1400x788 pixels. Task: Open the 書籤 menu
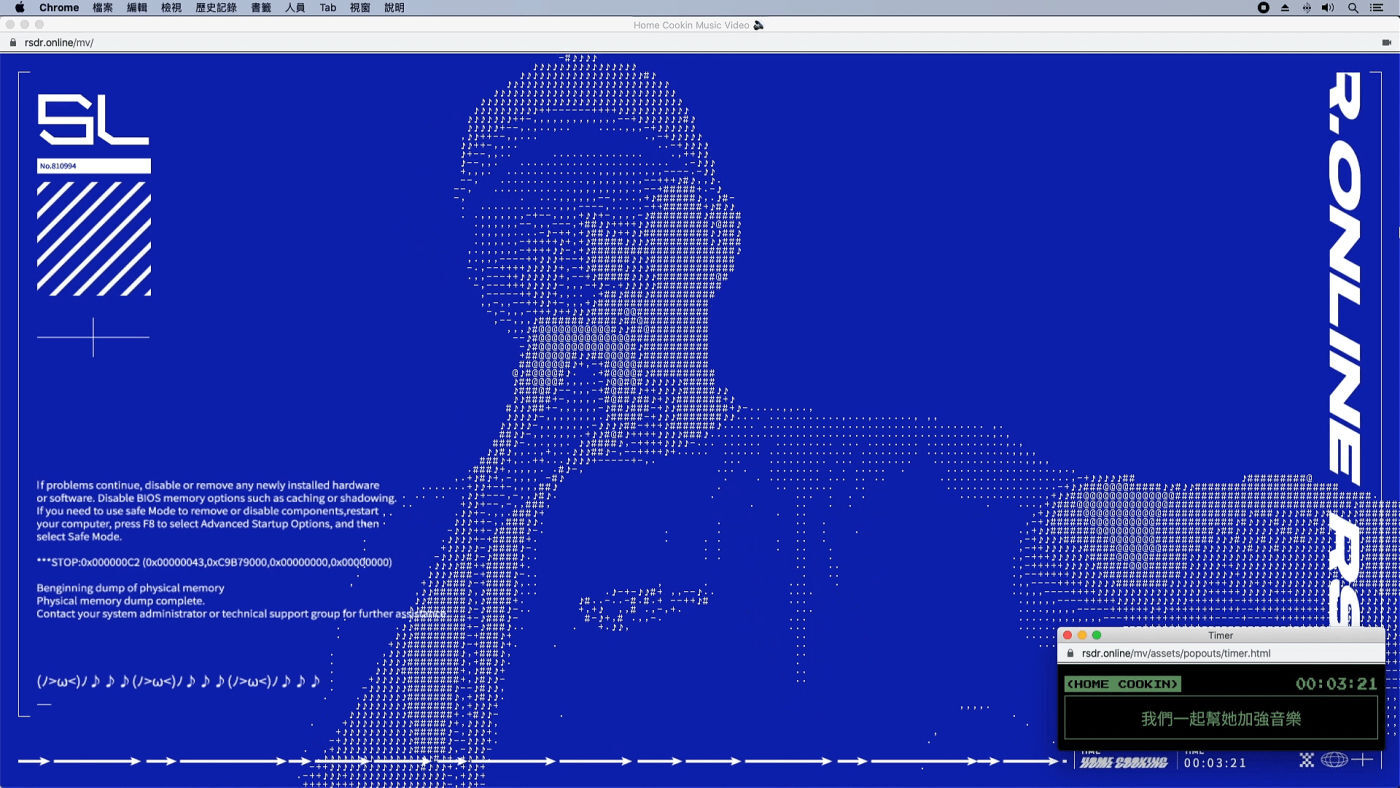pos(261,8)
